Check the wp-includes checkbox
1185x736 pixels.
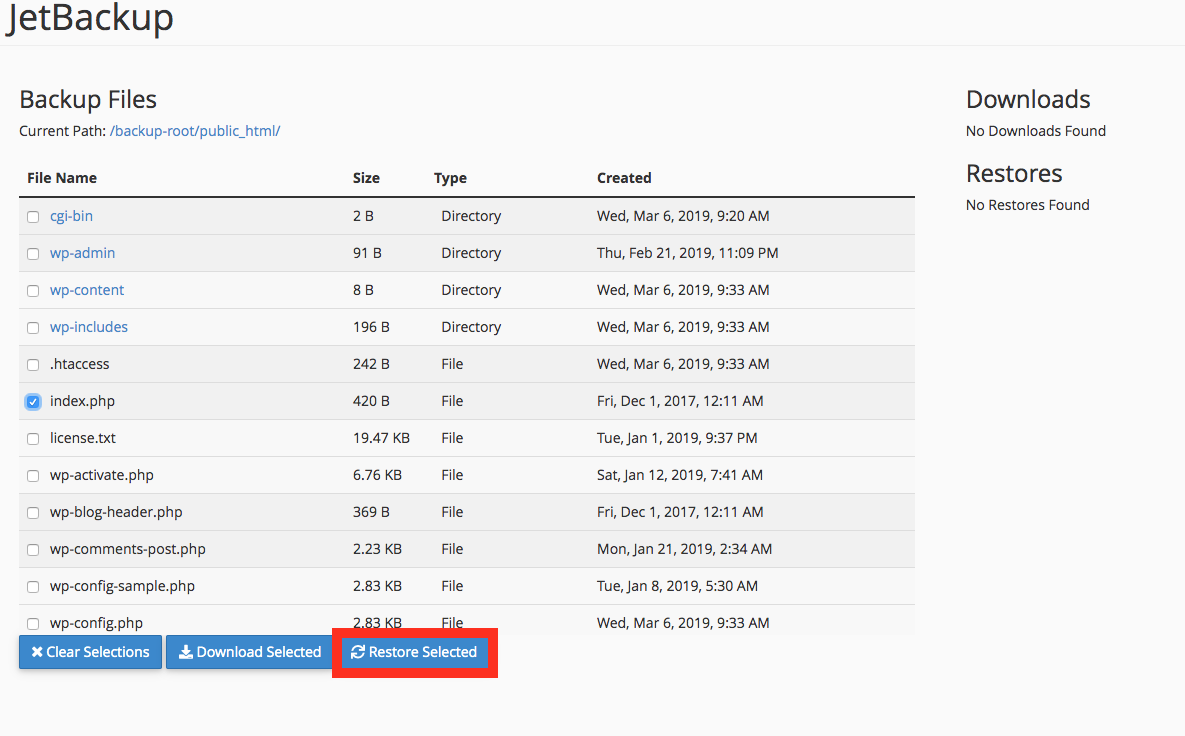tap(33, 328)
